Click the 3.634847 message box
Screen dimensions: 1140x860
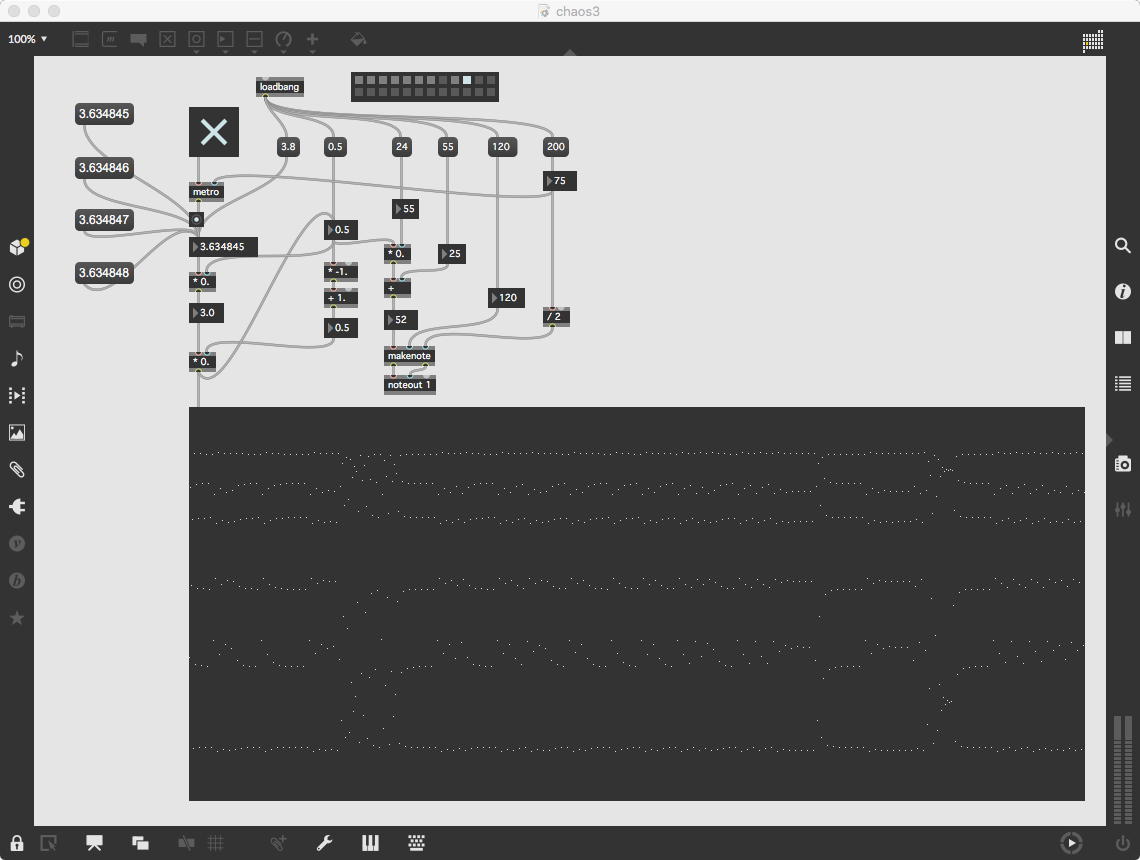coord(104,220)
